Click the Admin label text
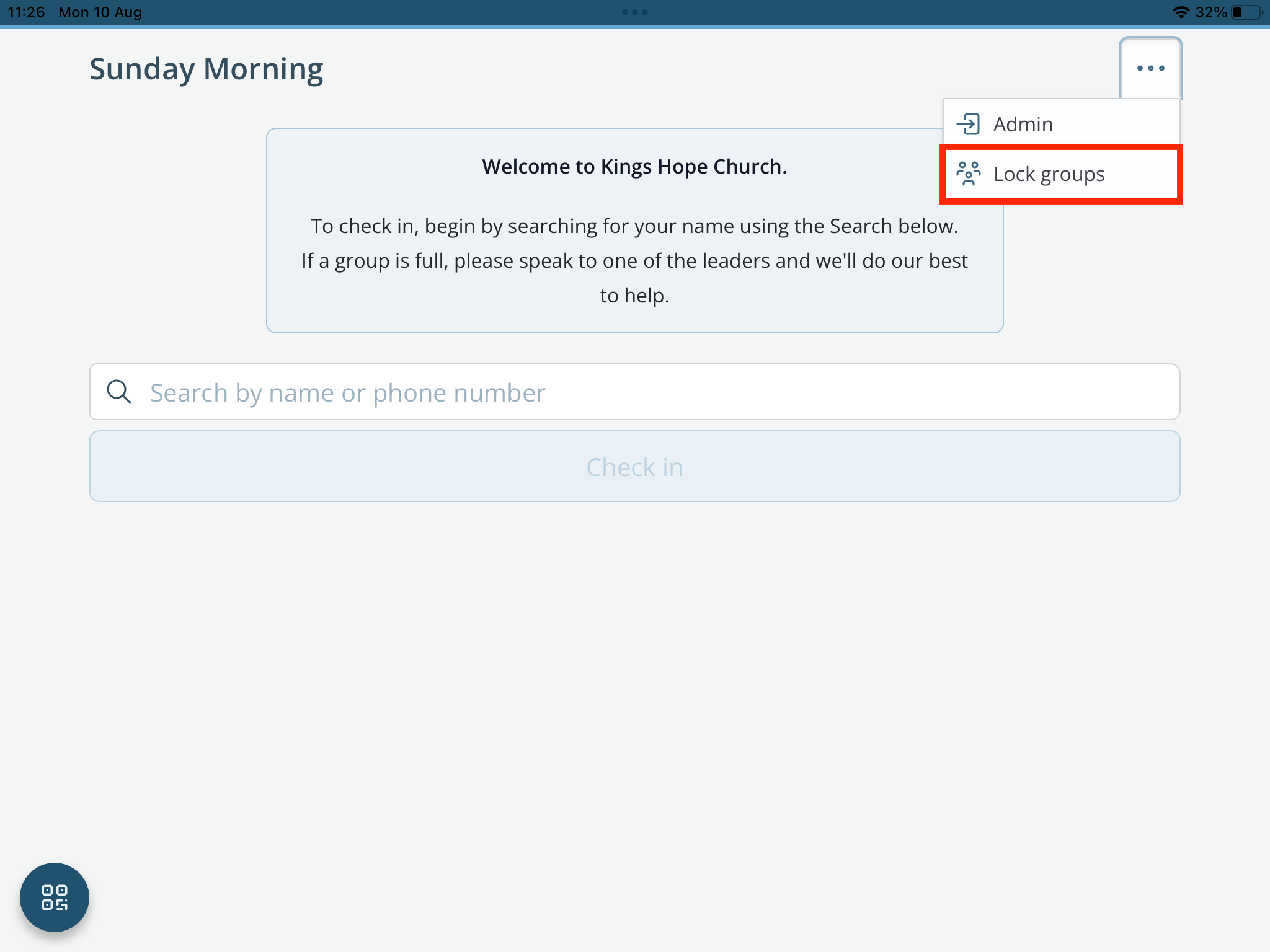Image resolution: width=1270 pixels, height=952 pixels. (1023, 125)
